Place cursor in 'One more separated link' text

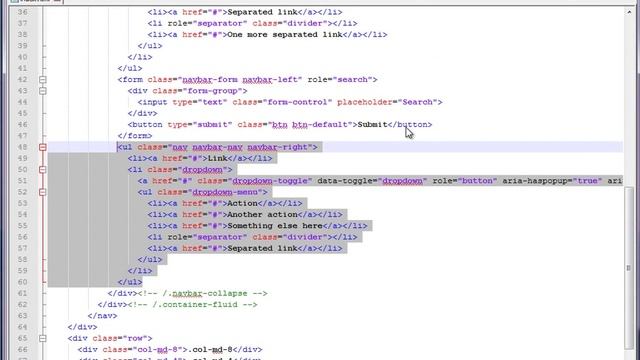point(284,35)
